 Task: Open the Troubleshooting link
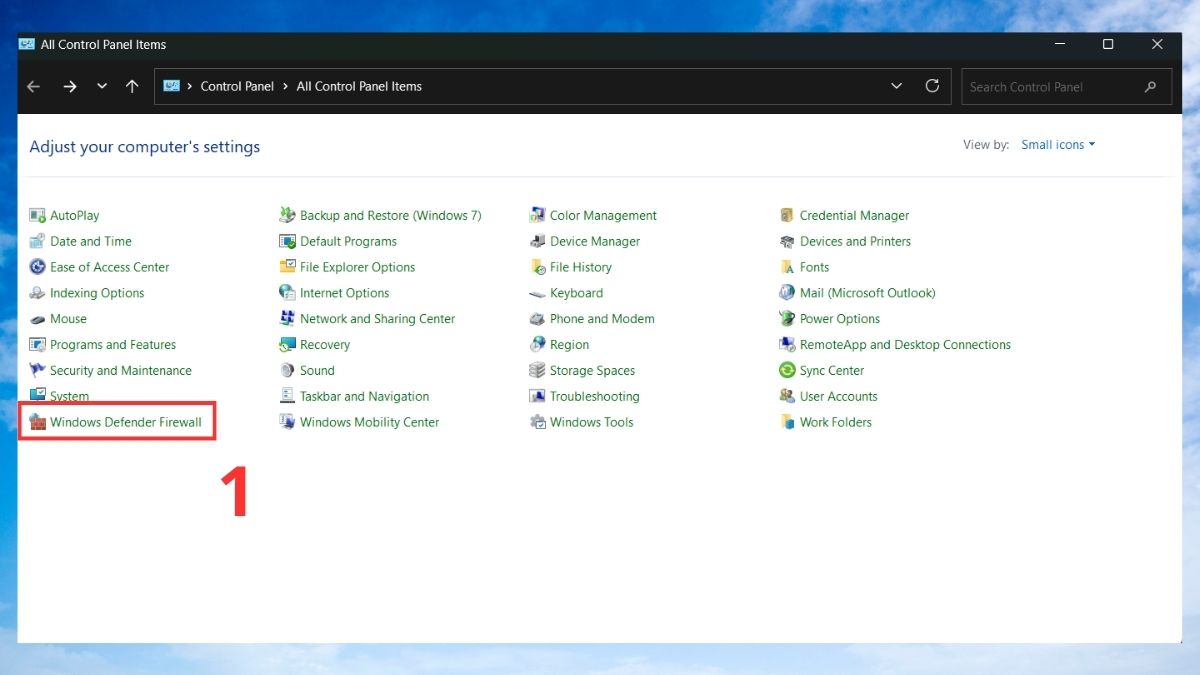(x=594, y=397)
